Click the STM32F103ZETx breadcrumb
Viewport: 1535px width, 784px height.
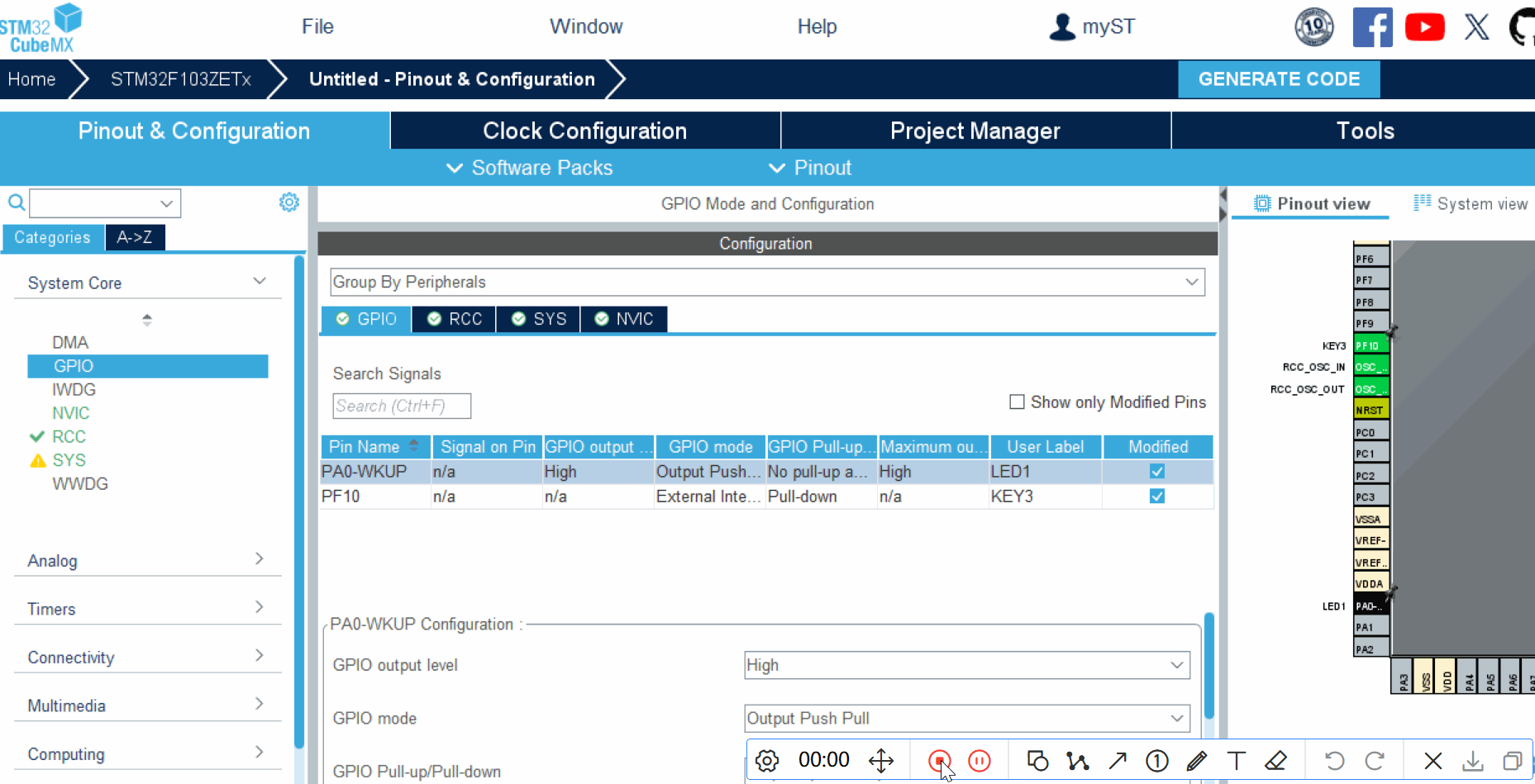pyautogui.click(x=181, y=79)
